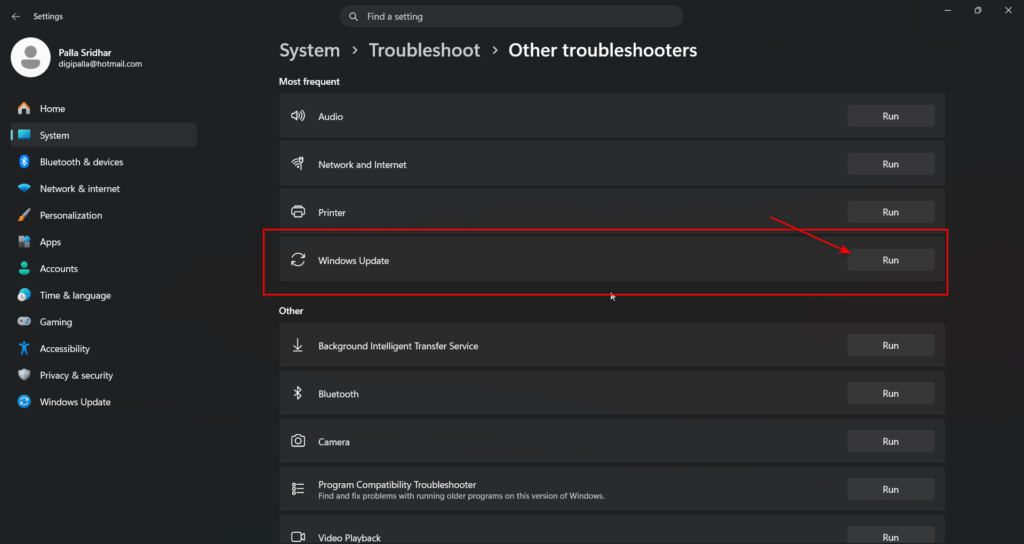Click the Gaming controller icon
Viewport: 1024px width, 544px height.
[24, 321]
